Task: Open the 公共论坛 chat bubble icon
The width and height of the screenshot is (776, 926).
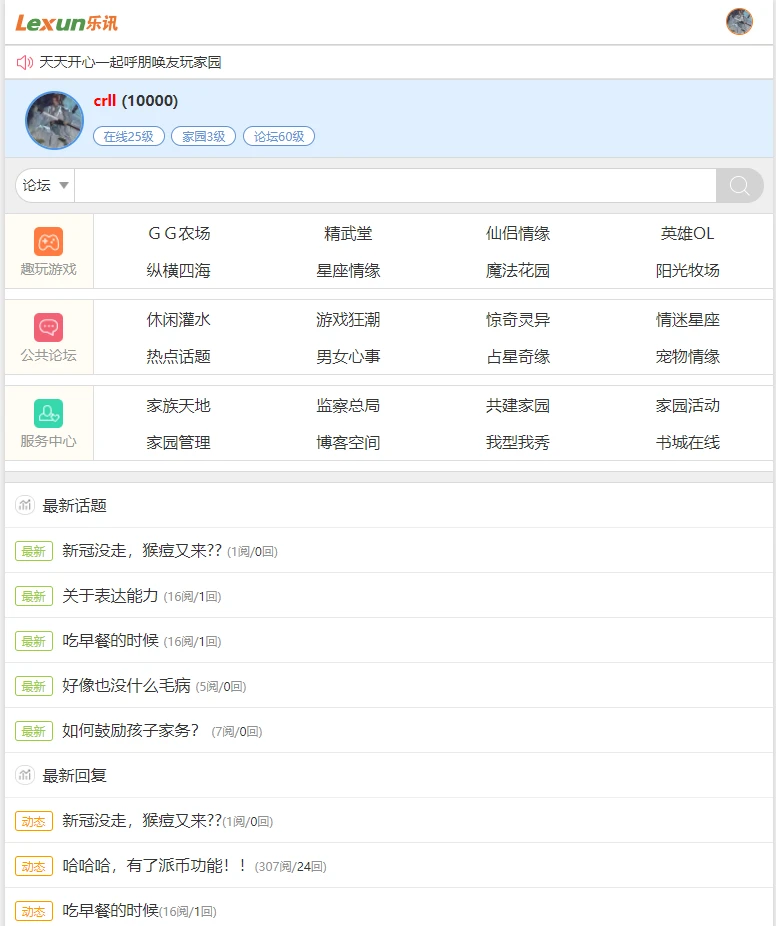Action: 48,327
